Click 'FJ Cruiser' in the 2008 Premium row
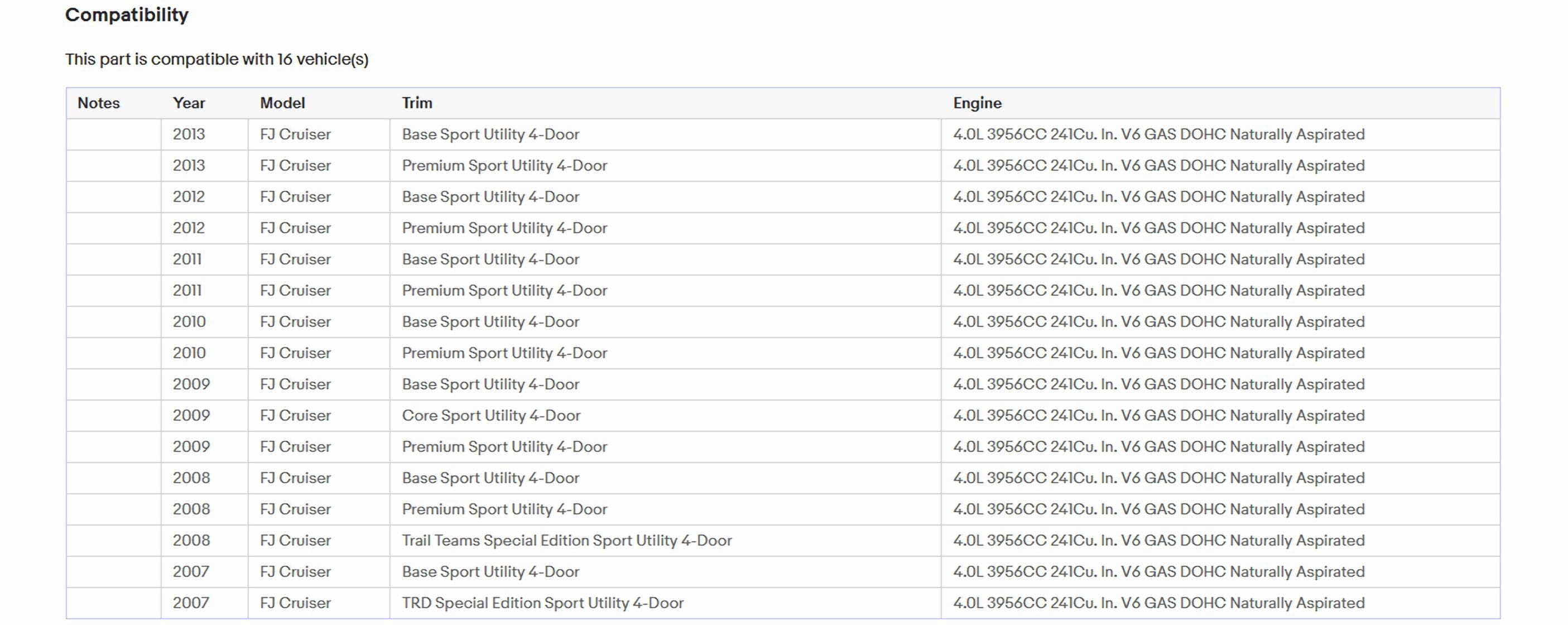Viewport: 1568px width, 626px height. pyautogui.click(x=295, y=509)
